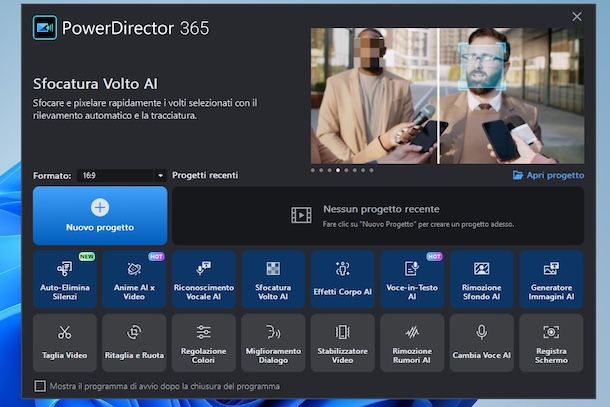Open Stabilizzatore Video tool
610x407 pixels.
(343, 343)
